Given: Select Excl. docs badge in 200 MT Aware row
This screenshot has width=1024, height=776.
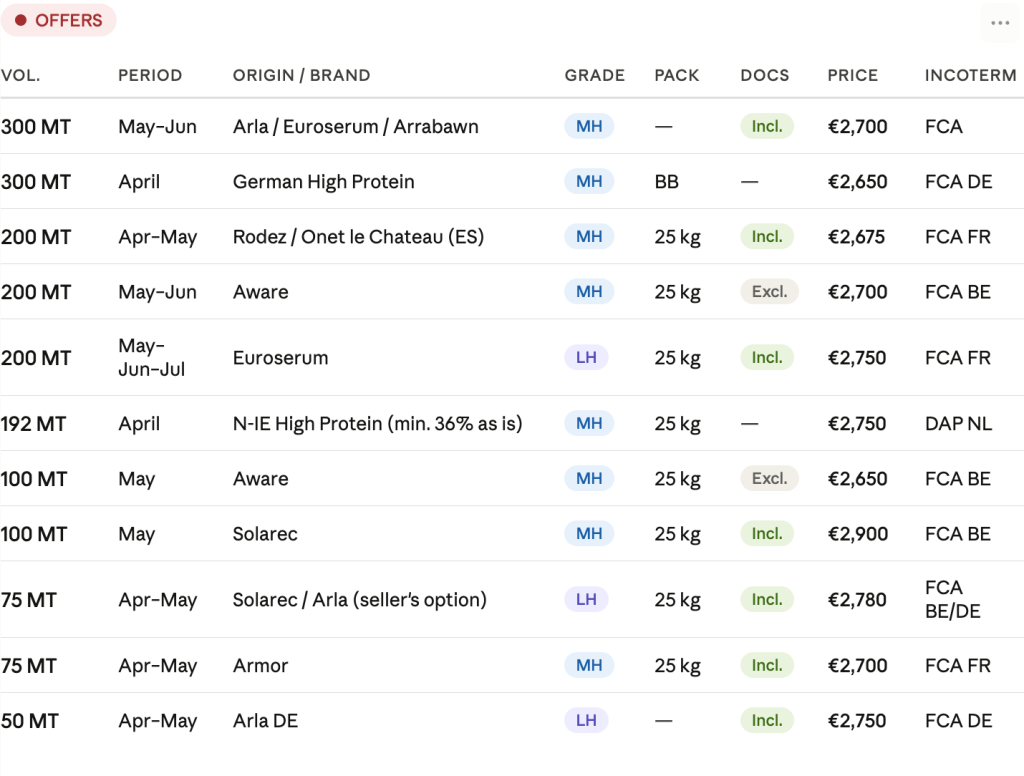Looking at the screenshot, I should (769, 291).
